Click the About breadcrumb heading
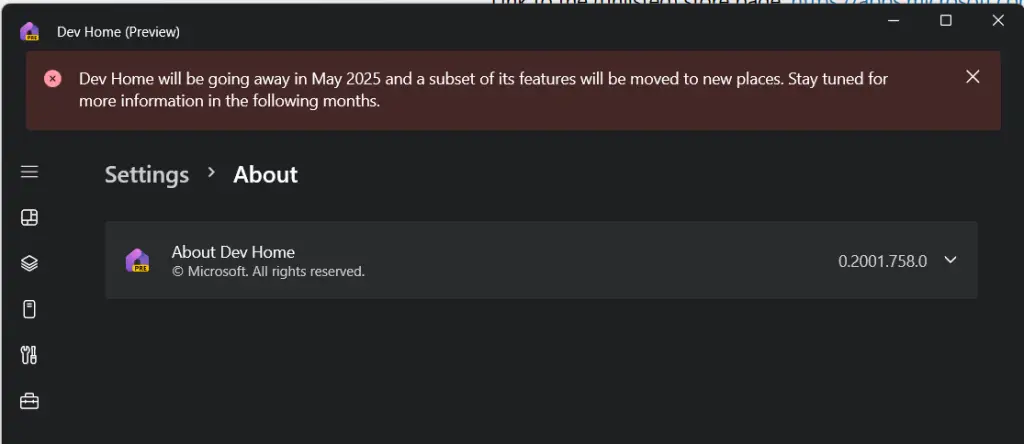 tap(265, 175)
